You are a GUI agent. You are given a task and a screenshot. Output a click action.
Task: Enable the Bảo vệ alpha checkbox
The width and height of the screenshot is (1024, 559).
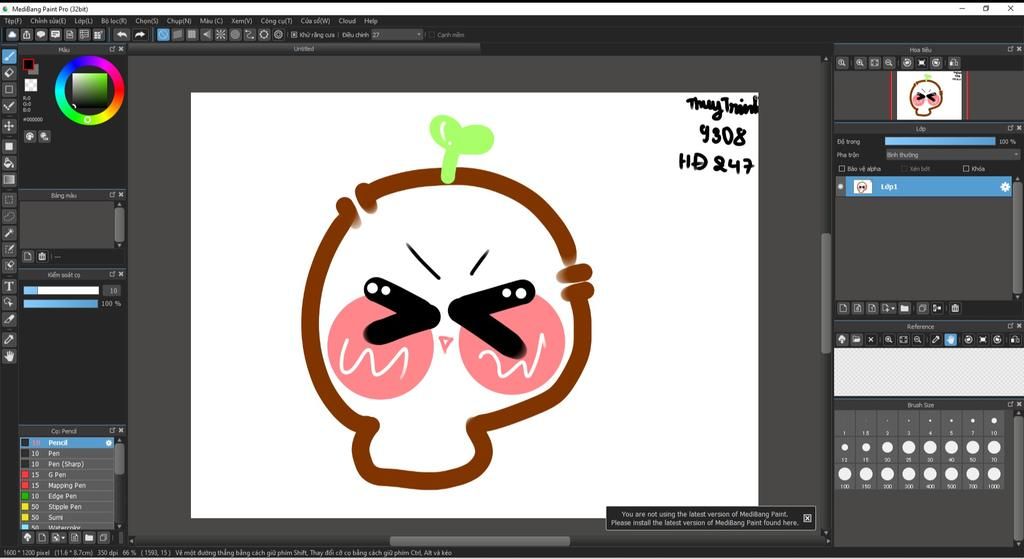pos(842,168)
